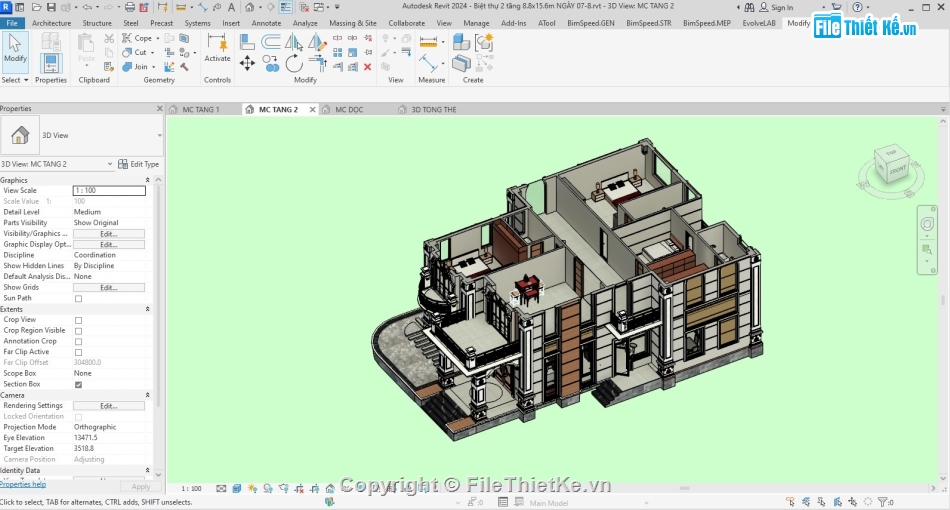Select Mirror - Draw Axis tool
Screen dimensions: 950x510
[x=317, y=41]
